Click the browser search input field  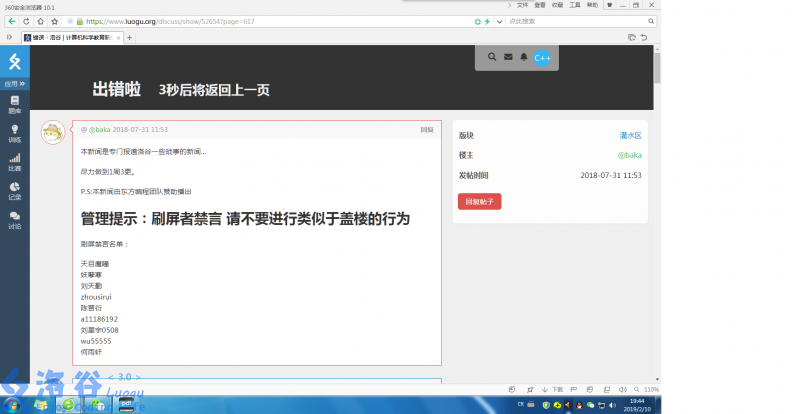[x=560, y=20]
